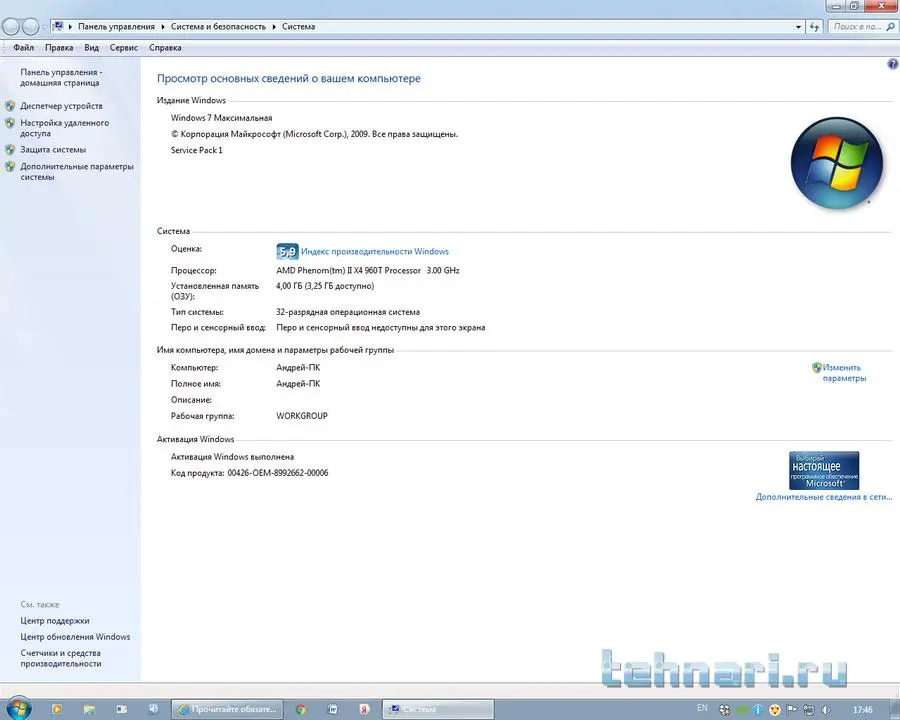Open Action Center flag icon in tray
This screenshot has width=900, height=720.
[792, 710]
